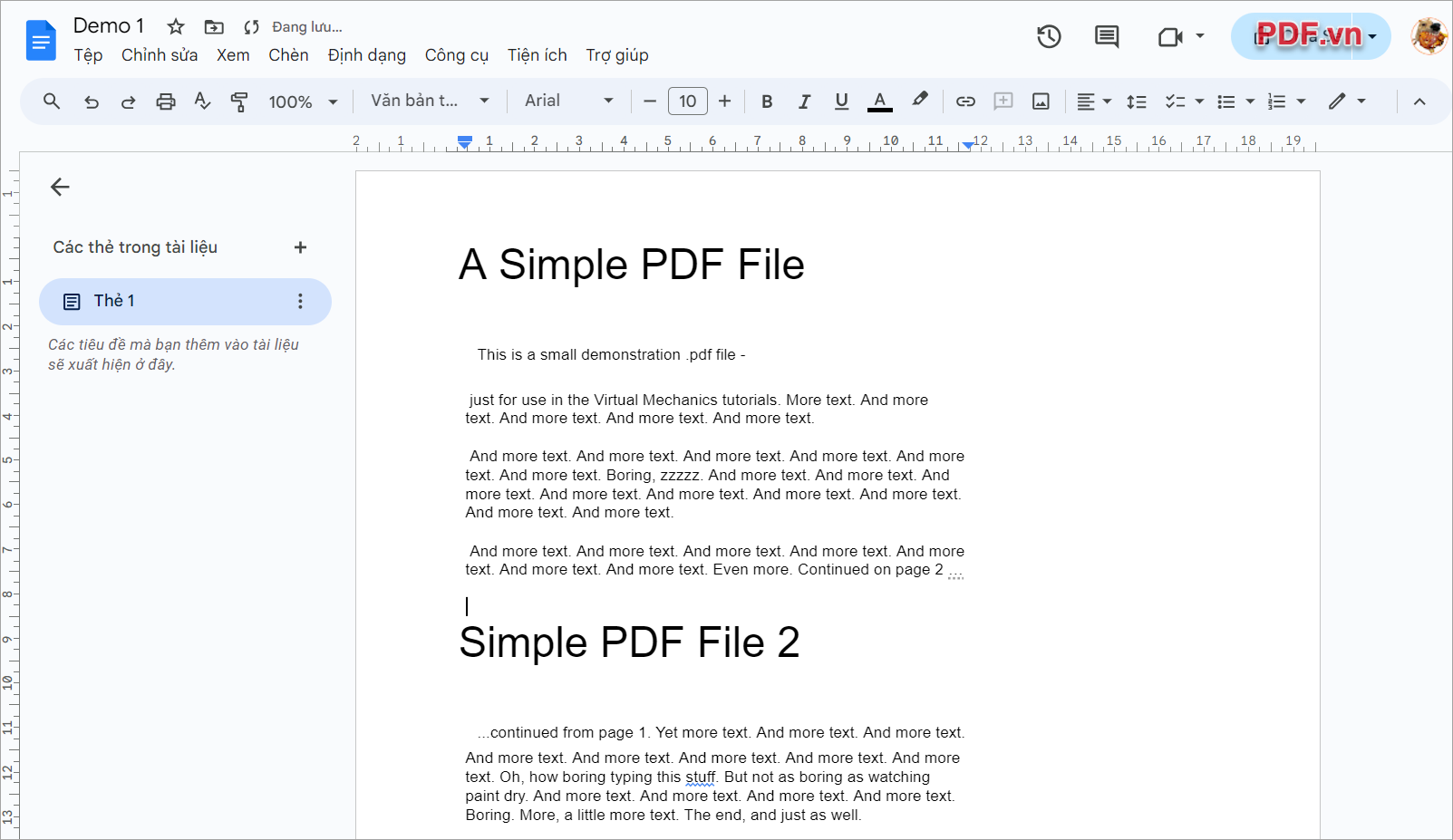
Task: Click the right indent ruler marker
Action: (967, 144)
